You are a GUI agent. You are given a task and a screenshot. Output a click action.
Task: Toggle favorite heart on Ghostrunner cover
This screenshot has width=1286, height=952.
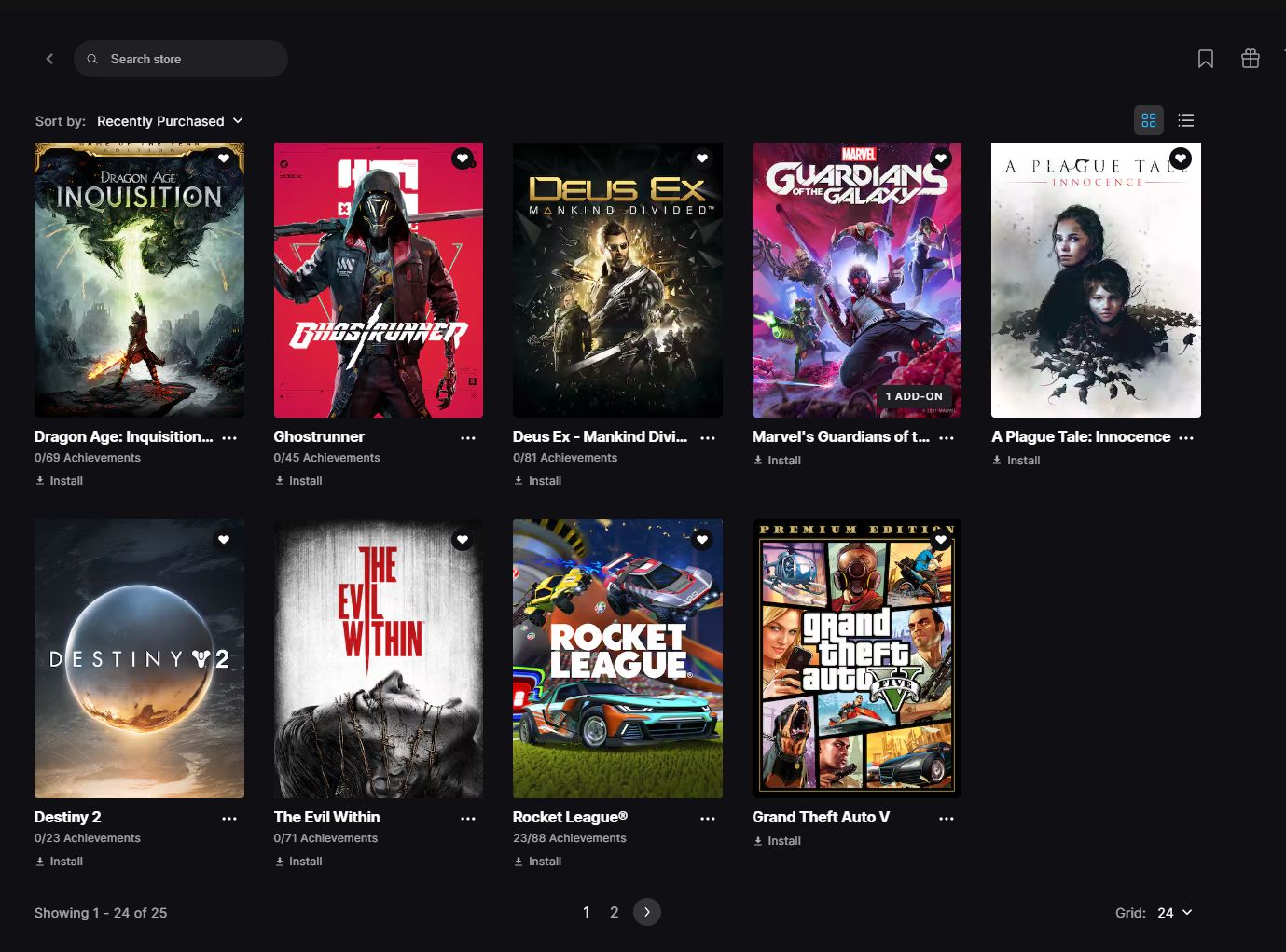coord(463,159)
